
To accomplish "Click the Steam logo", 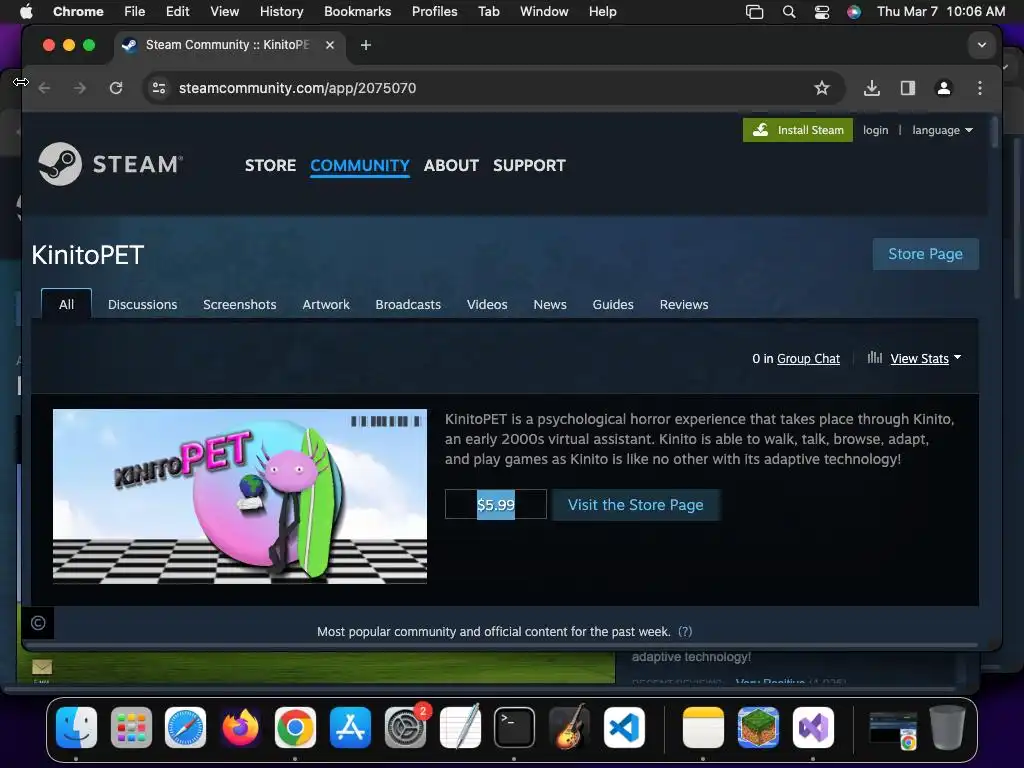I will pyautogui.click(x=110, y=164).
